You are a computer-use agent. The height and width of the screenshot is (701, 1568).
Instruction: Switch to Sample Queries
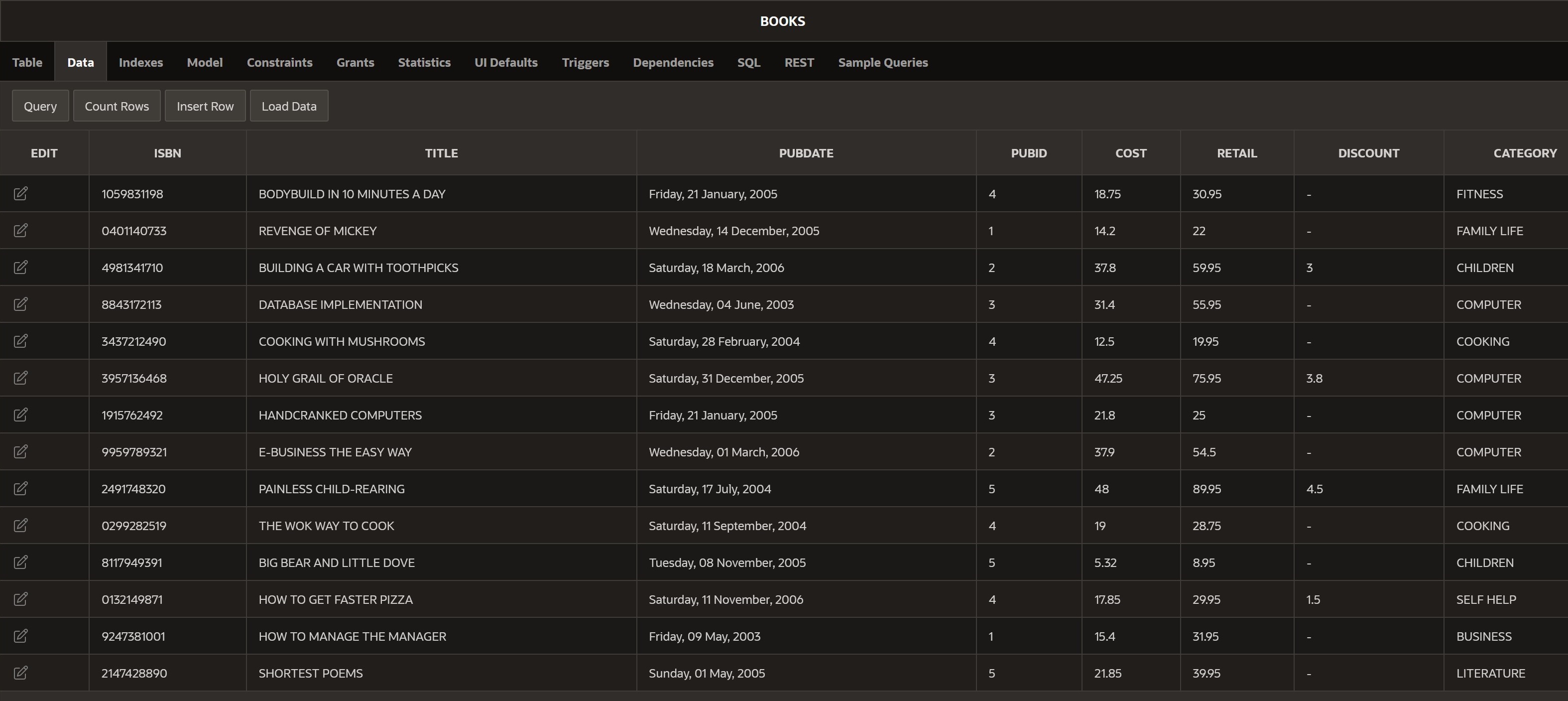point(883,61)
